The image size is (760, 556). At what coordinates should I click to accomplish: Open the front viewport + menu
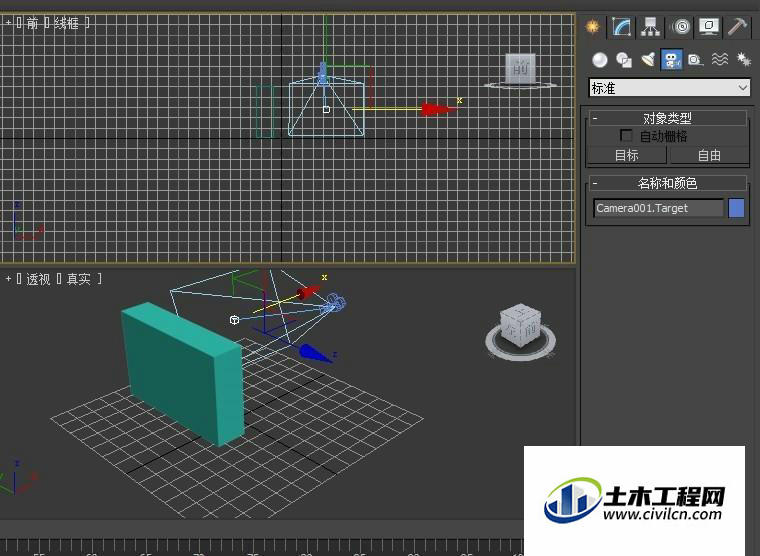coord(8,22)
